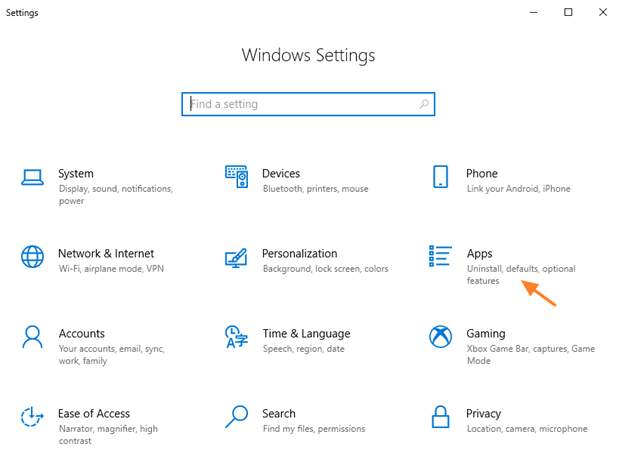Screen dimensions: 619x462
Task: Maximize the Settings window
Action: (x=568, y=12)
